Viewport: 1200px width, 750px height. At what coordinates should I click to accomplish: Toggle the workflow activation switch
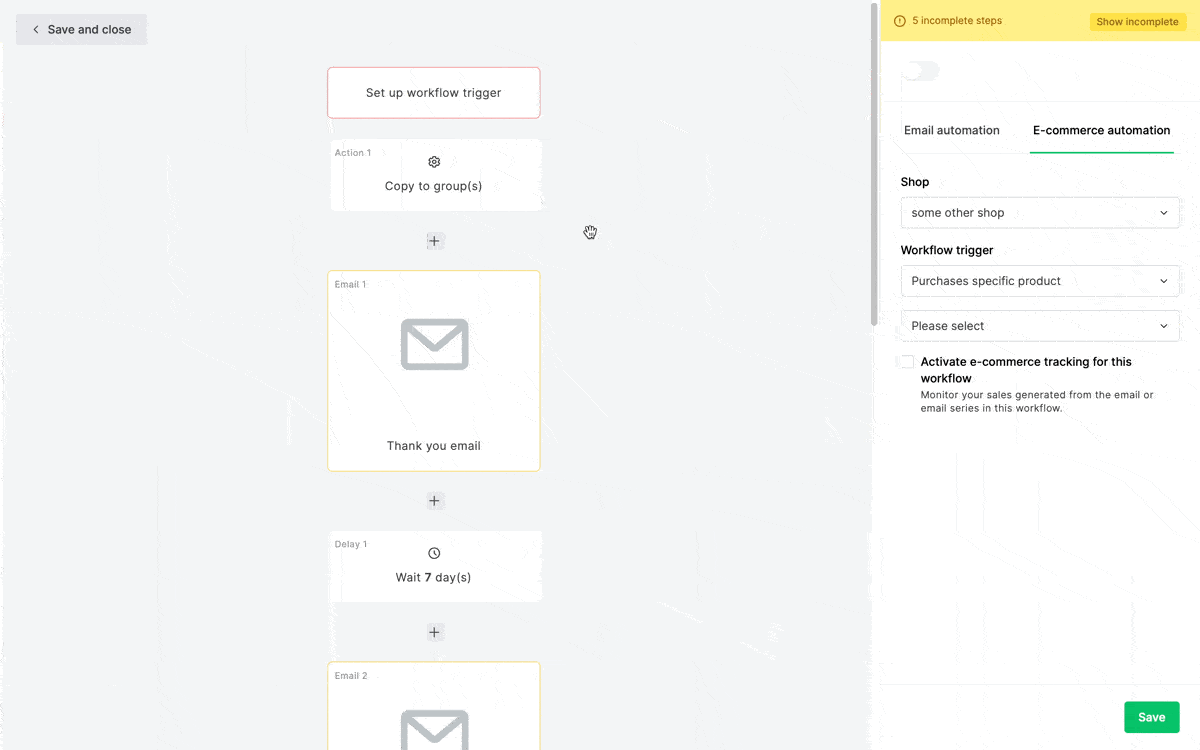[920, 71]
